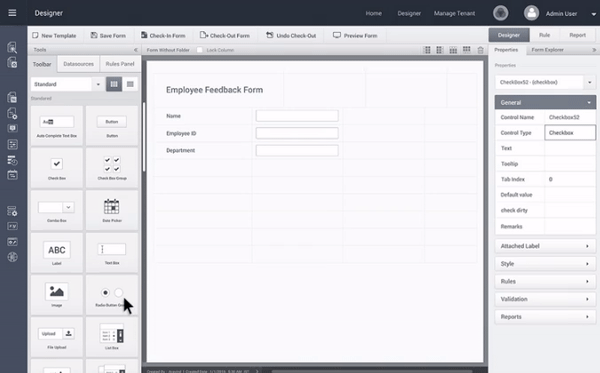Click the Name text field on the form
This screenshot has width=600, height=373.
297,116
